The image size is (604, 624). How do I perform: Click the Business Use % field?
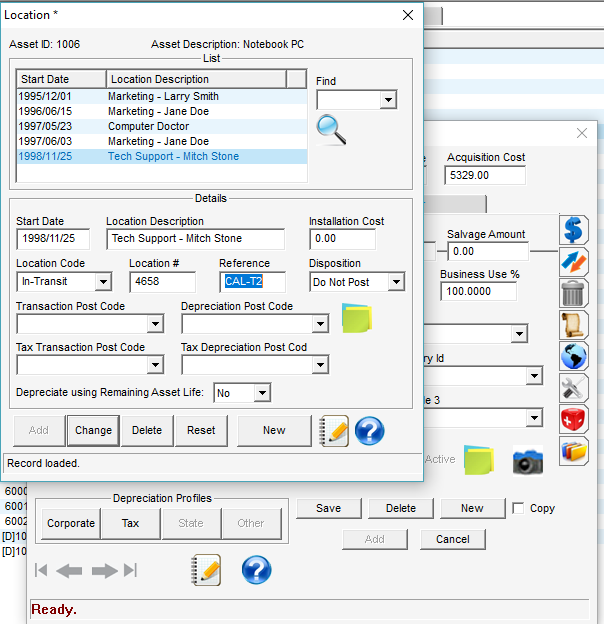point(478,291)
